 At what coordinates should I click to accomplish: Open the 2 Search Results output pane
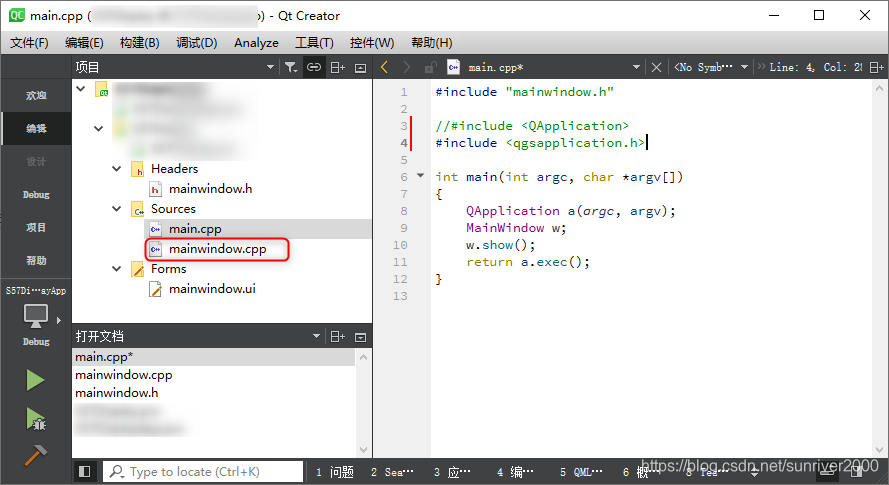coord(392,472)
